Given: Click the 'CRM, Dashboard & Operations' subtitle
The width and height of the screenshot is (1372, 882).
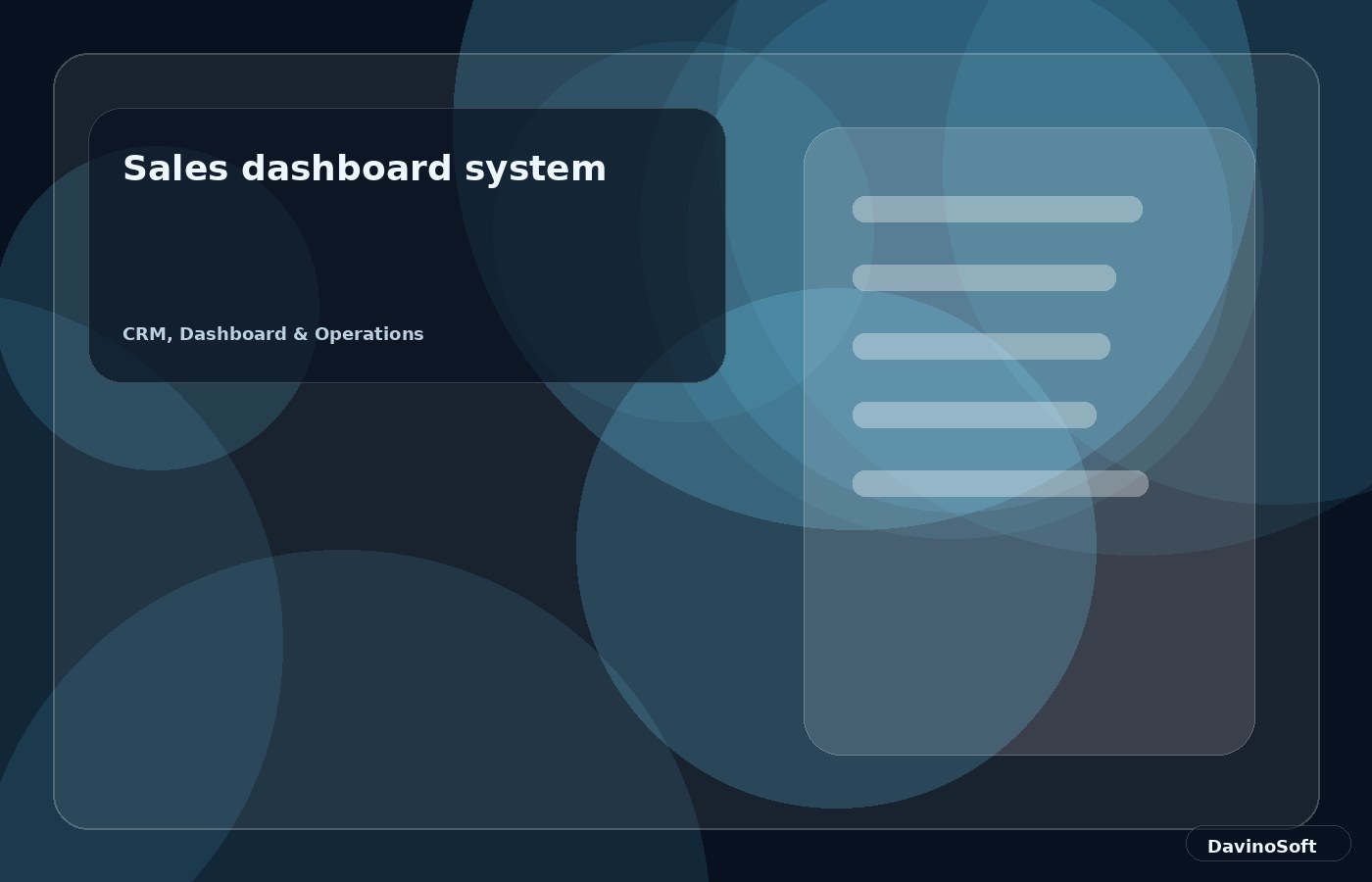Looking at the screenshot, I should pyautogui.click(x=273, y=334).
